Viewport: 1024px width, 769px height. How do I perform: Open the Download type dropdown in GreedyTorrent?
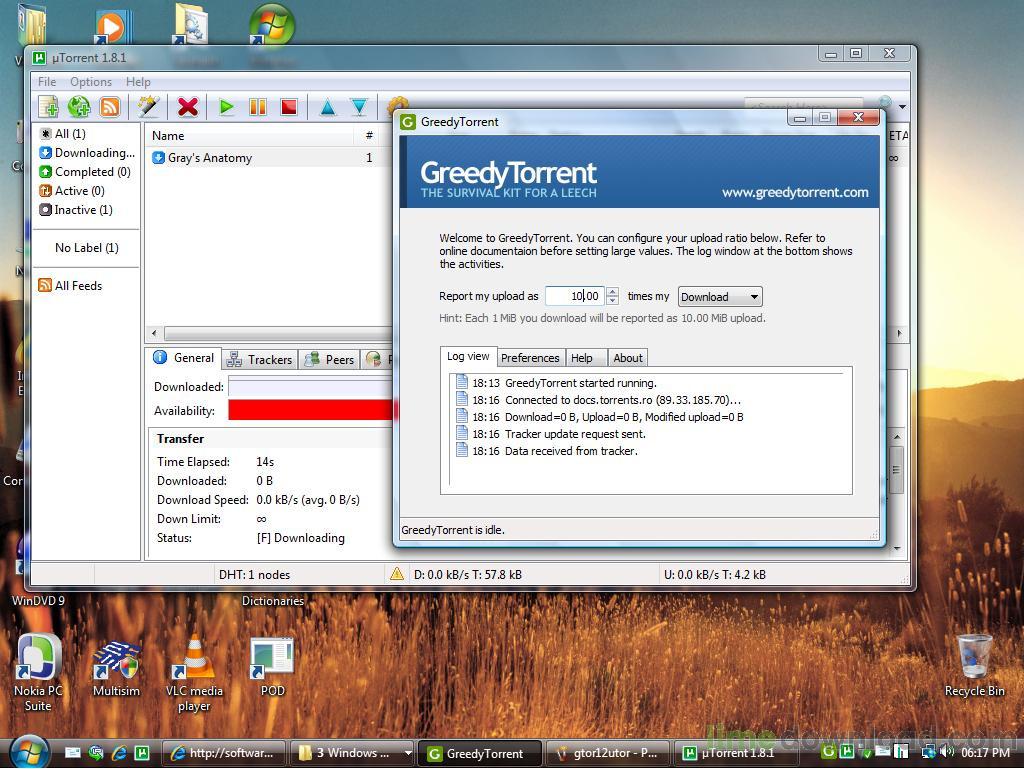[x=720, y=297]
